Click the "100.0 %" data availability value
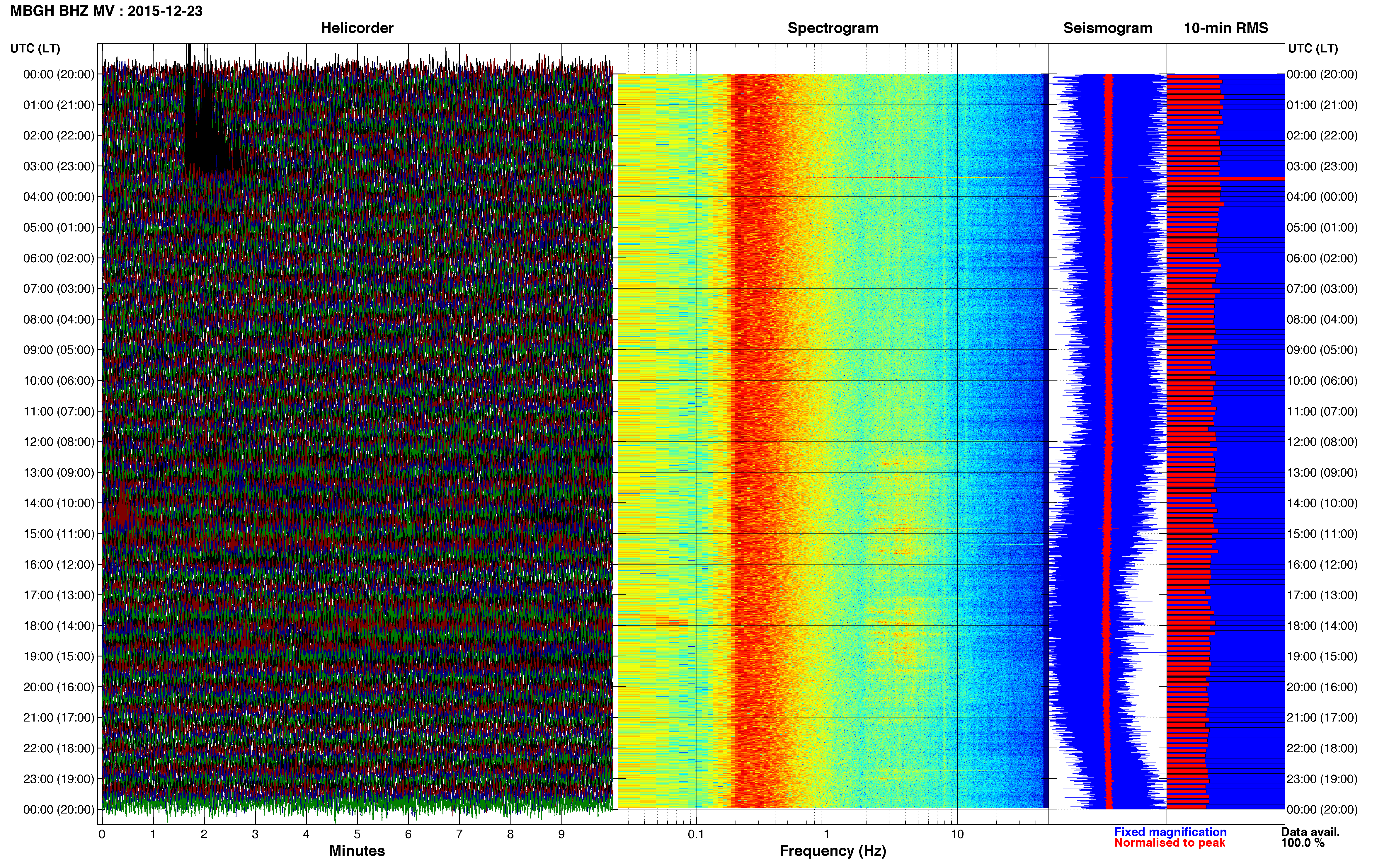This screenshot has width=1389, height=868. point(1302,843)
